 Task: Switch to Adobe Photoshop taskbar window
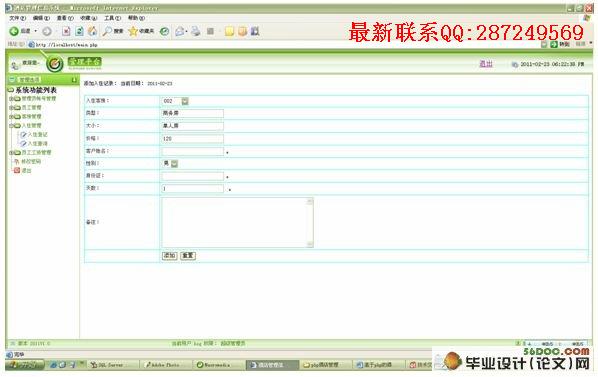coord(166,365)
